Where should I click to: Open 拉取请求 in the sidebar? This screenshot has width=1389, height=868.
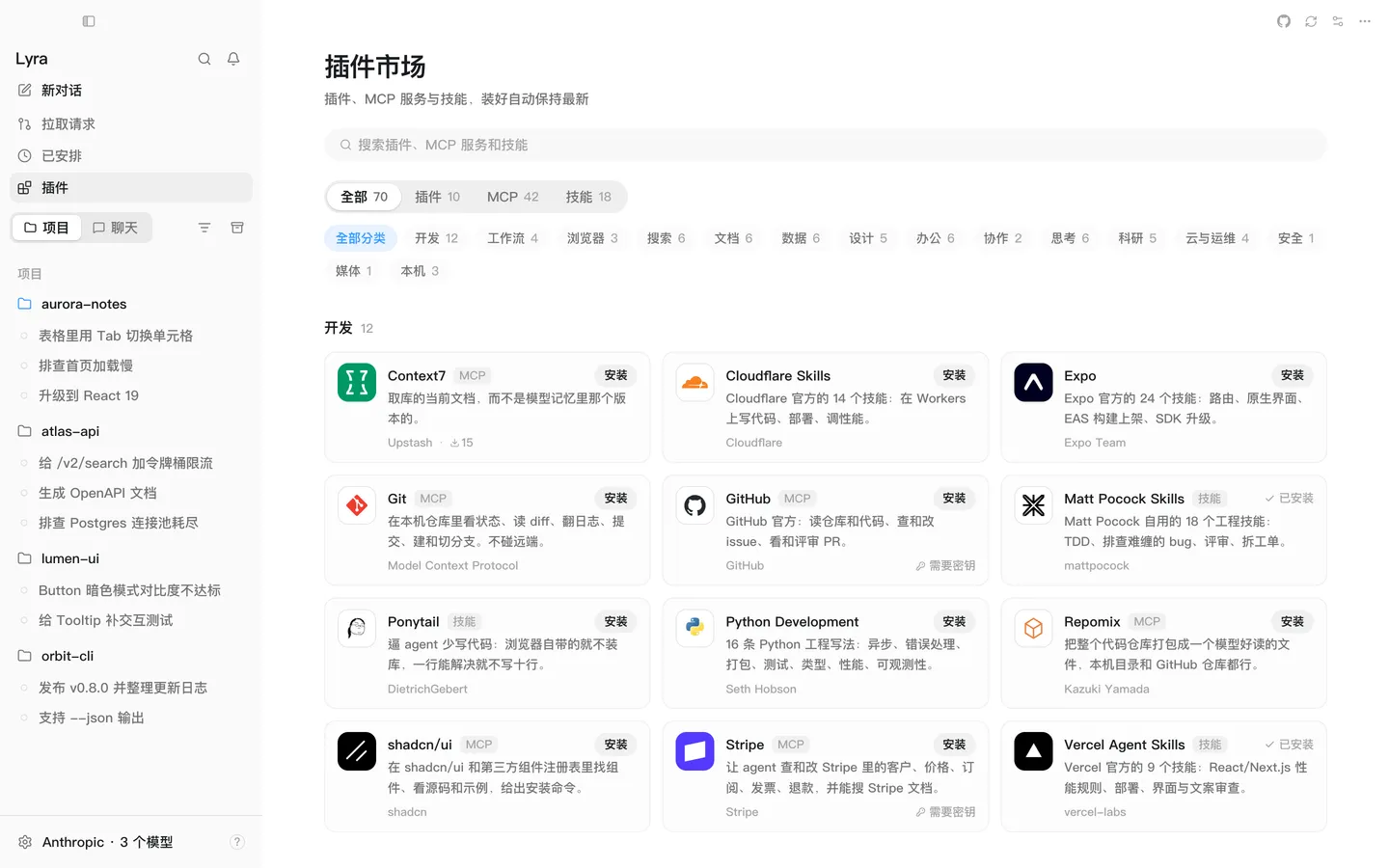pos(131,123)
